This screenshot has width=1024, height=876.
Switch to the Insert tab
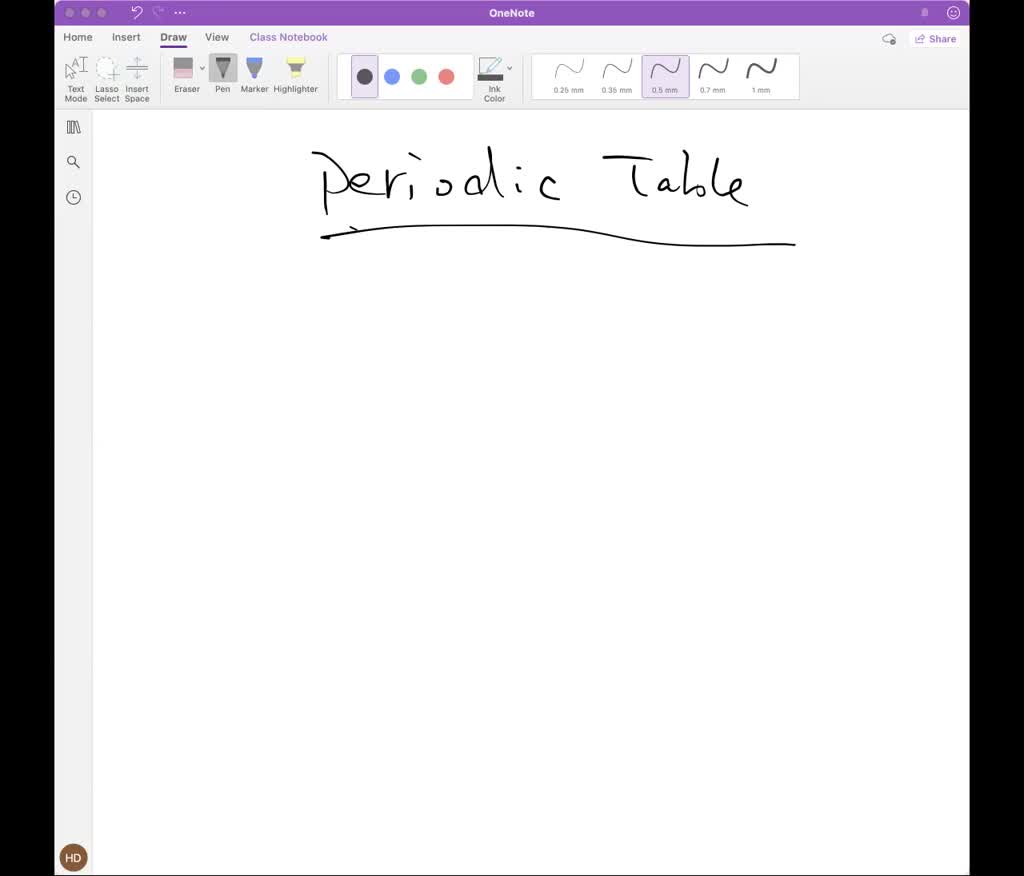tap(126, 37)
